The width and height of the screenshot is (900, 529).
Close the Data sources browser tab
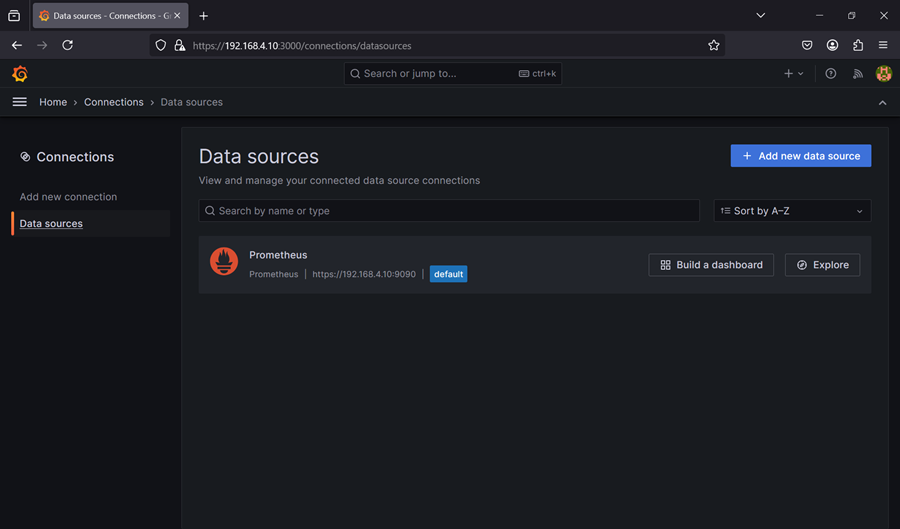(177, 15)
